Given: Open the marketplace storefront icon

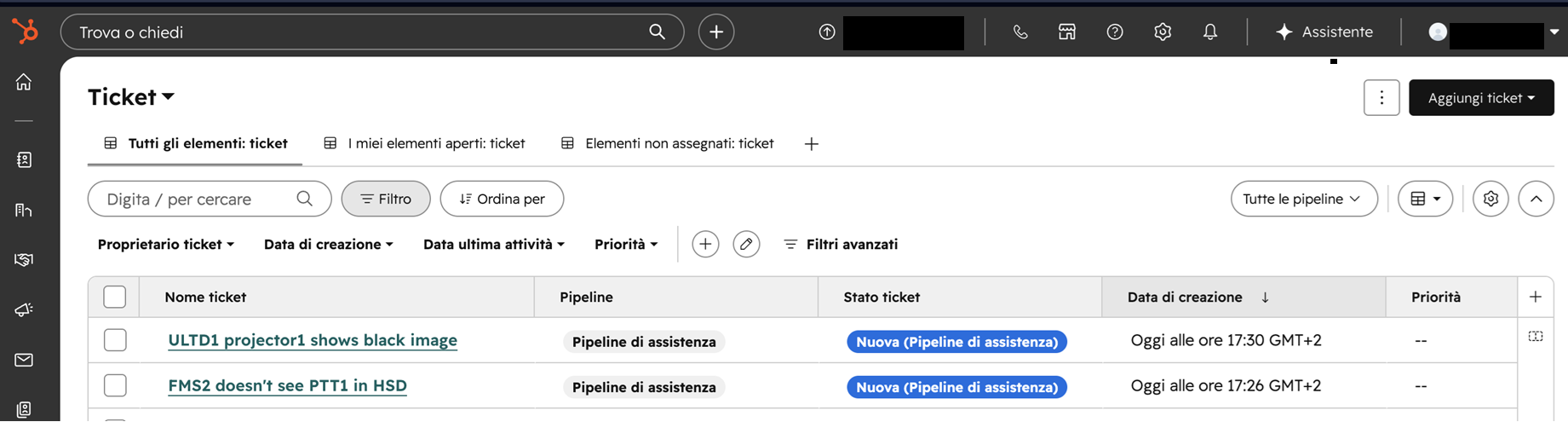Looking at the screenshot, I should pos(1067,32).
